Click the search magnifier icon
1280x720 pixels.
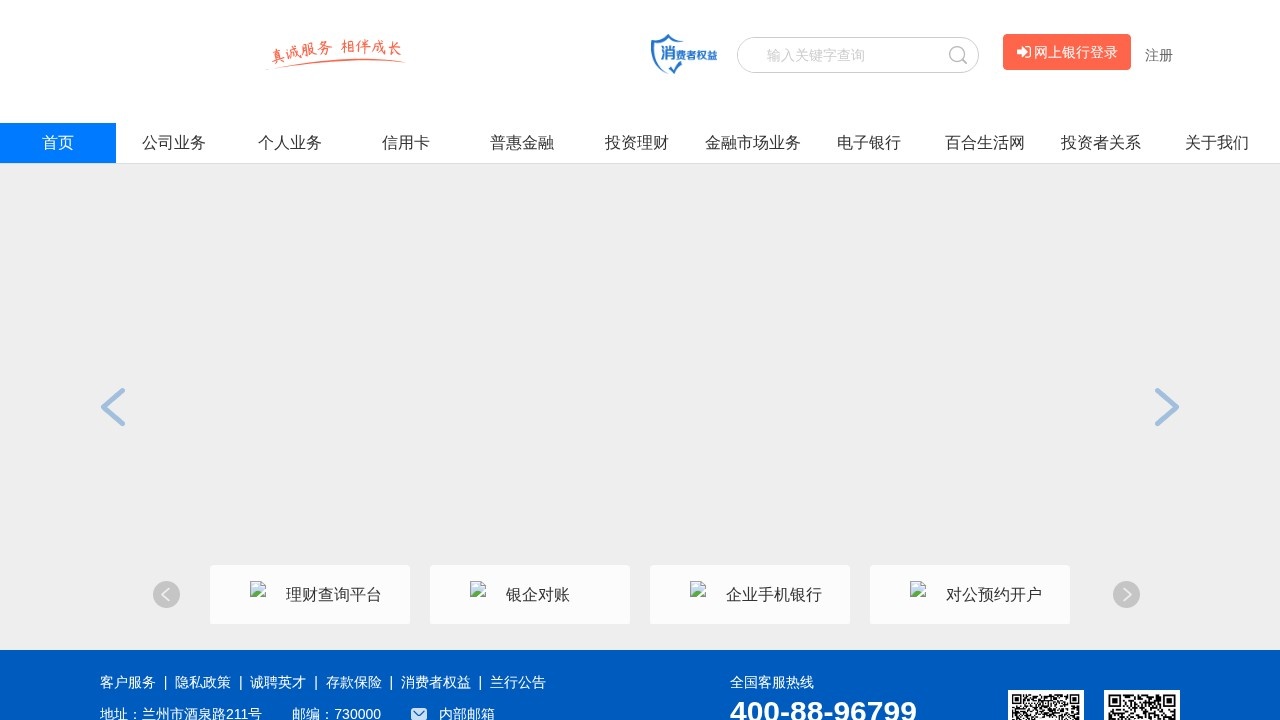[958, 55]
